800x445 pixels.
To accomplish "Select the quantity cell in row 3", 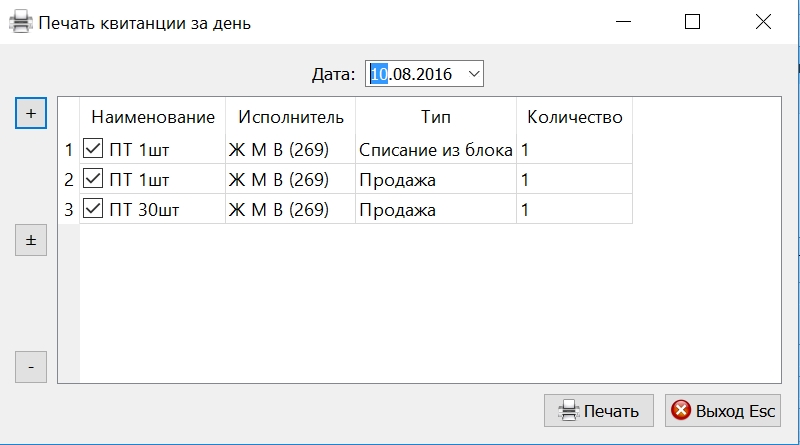I will point(574,209).
